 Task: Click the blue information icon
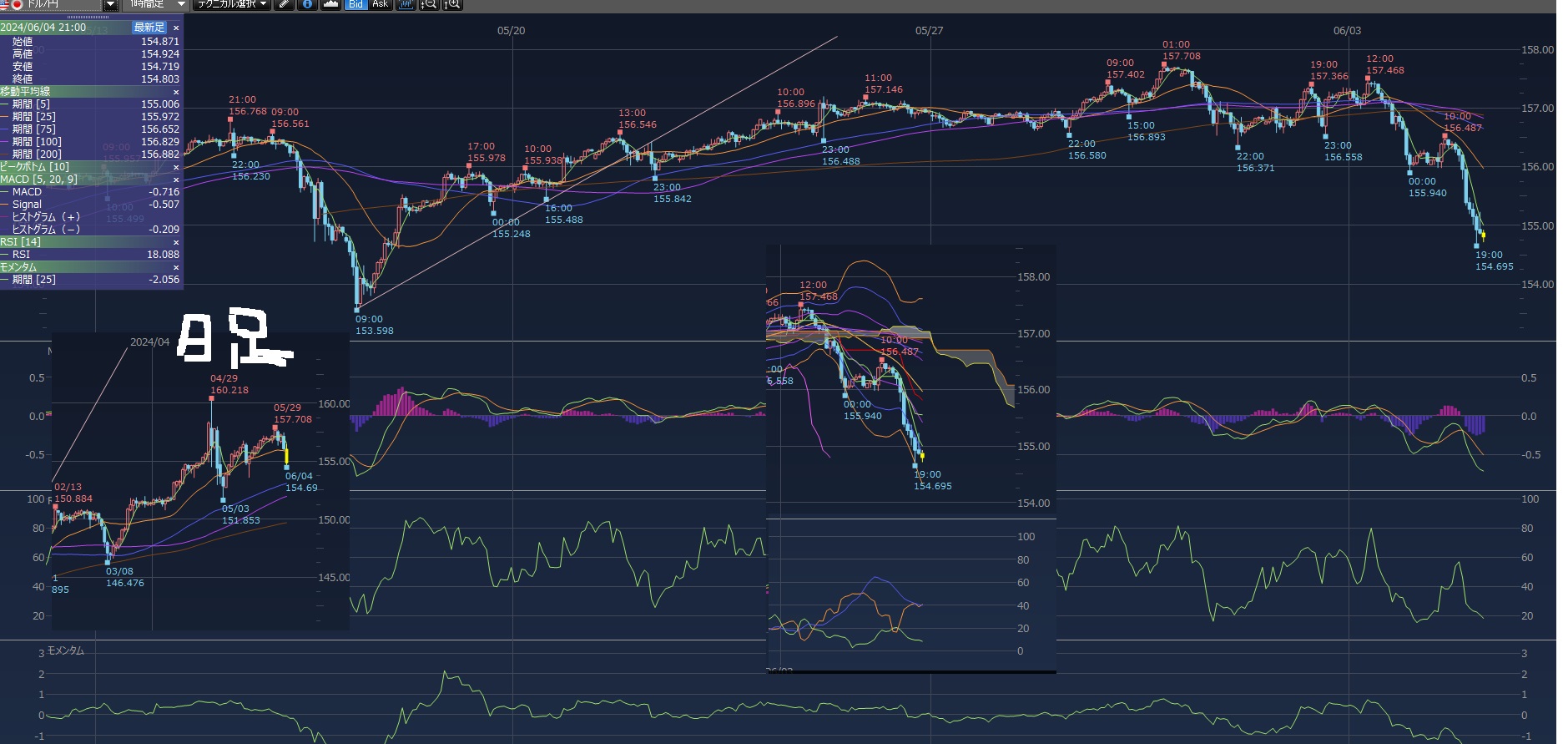[307, 4]
